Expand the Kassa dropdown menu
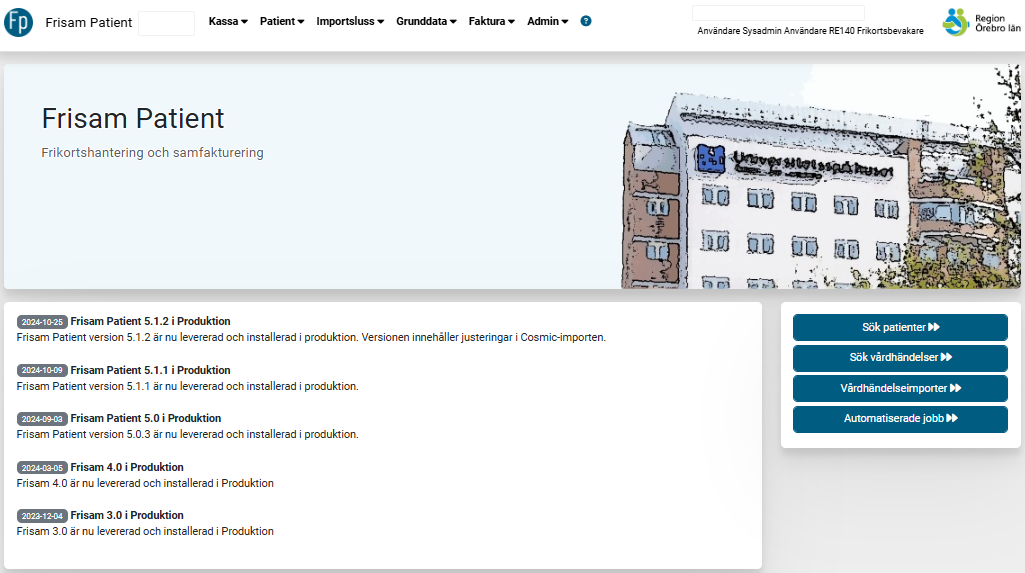The height and width of the screenshot is (573, 1025). (x=228, y=21)
